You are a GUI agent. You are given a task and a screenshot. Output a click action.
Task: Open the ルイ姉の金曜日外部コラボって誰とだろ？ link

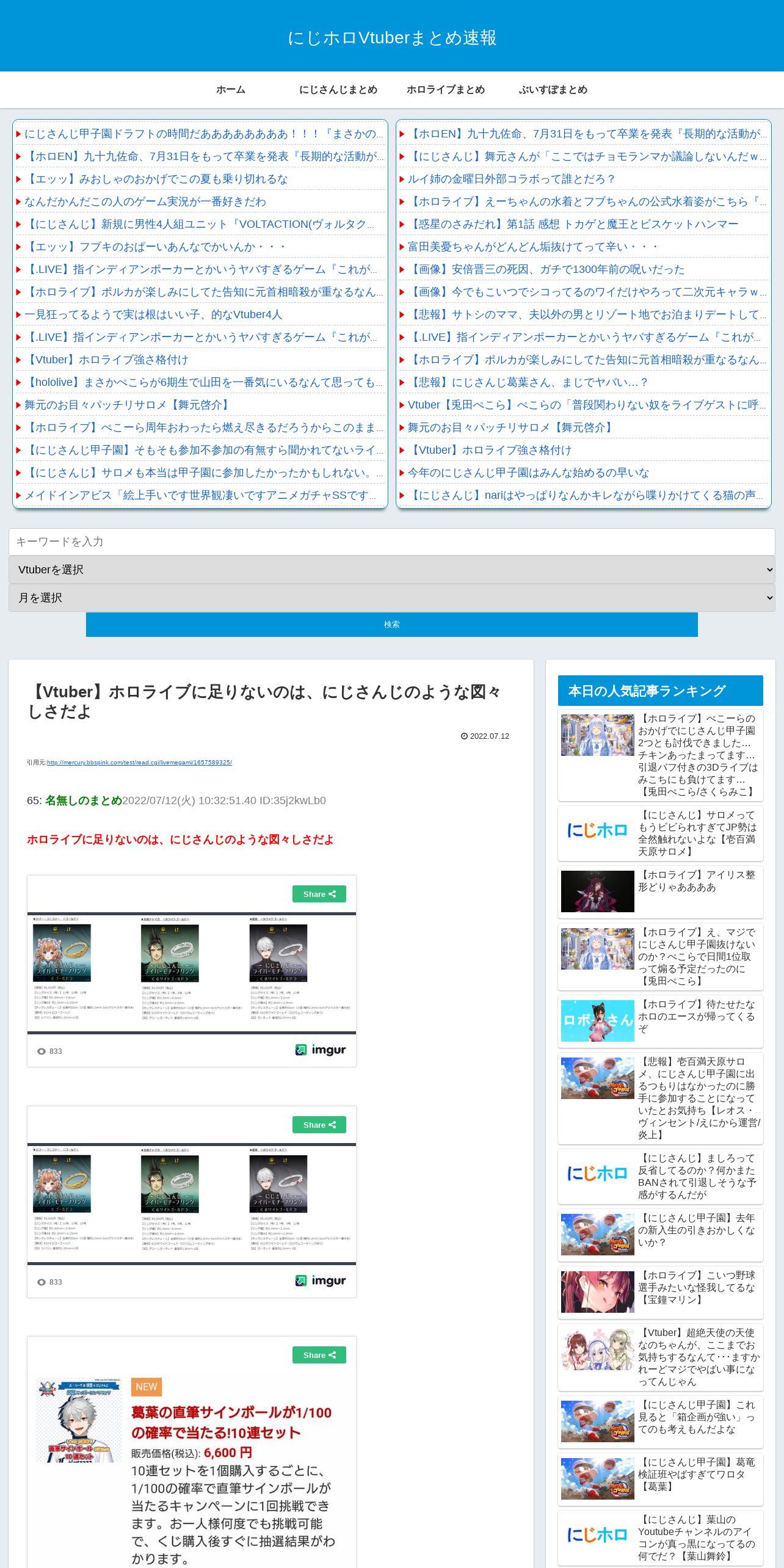click(512, 179)
